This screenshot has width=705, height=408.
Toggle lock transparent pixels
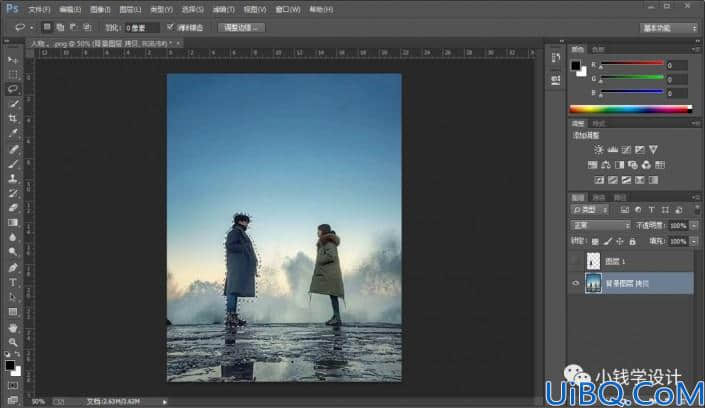595,242
